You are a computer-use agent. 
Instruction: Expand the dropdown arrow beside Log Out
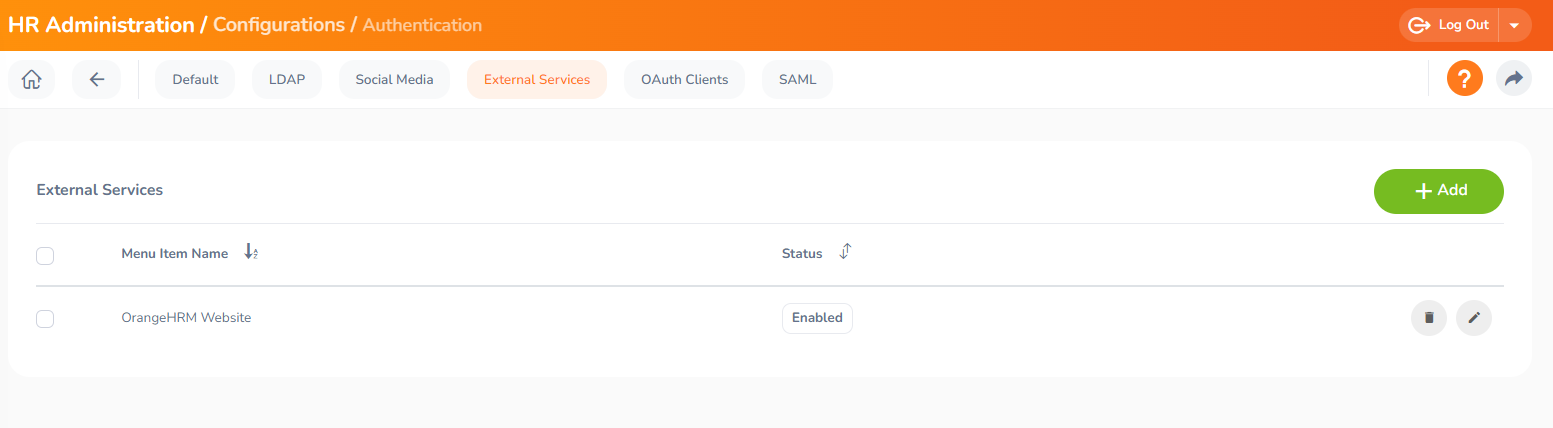click(1514, 26)
